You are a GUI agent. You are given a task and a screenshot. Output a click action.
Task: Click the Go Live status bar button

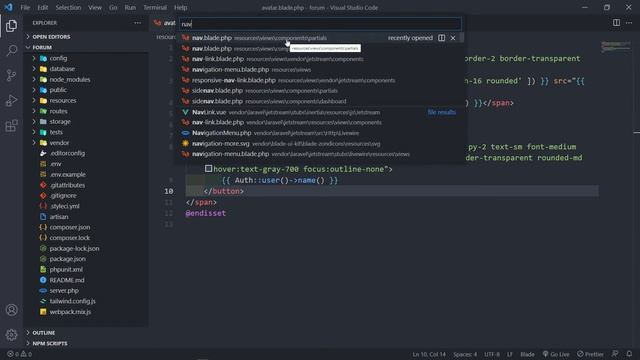click(x=556, y=354)
